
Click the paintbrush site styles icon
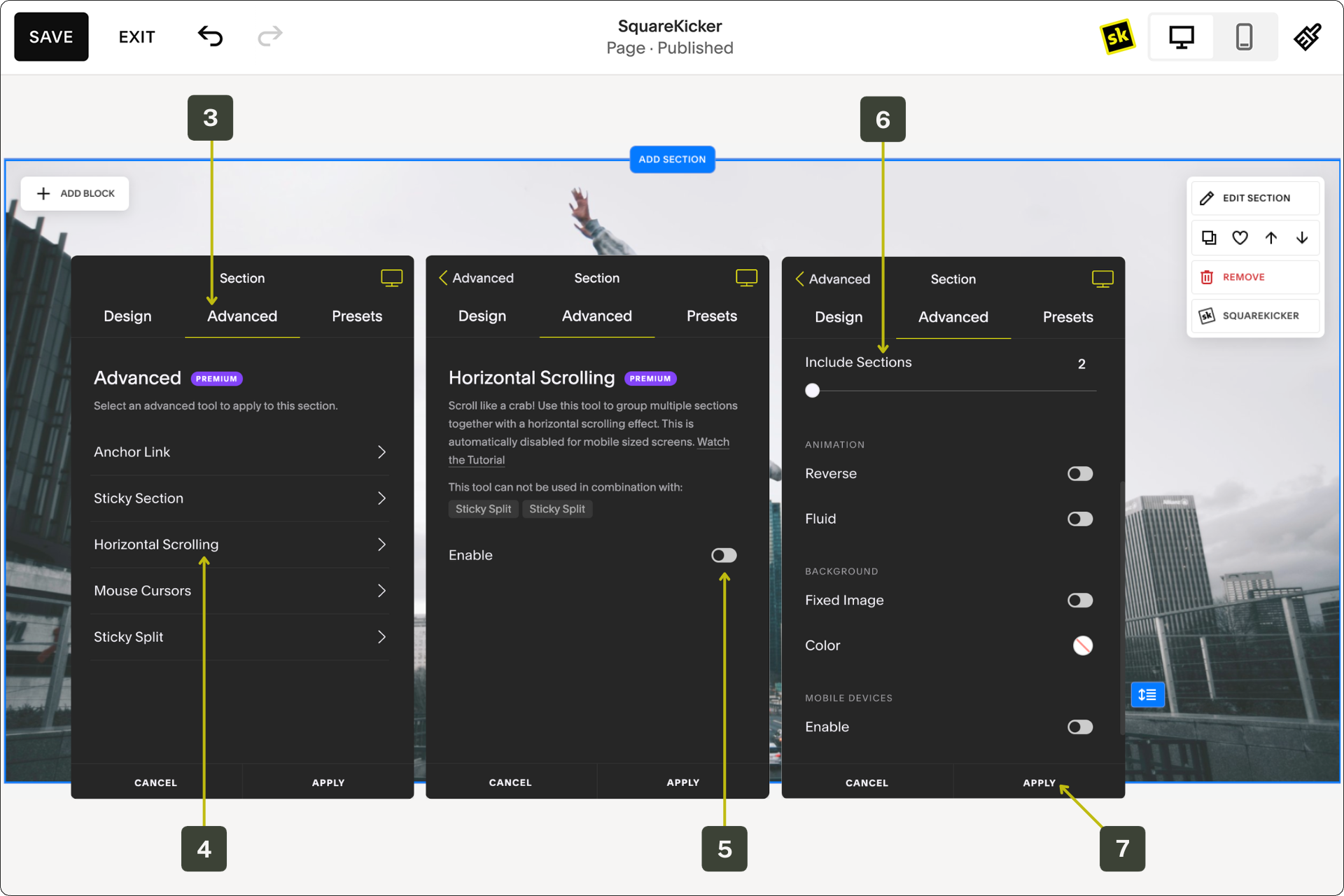click(1307, 36)
